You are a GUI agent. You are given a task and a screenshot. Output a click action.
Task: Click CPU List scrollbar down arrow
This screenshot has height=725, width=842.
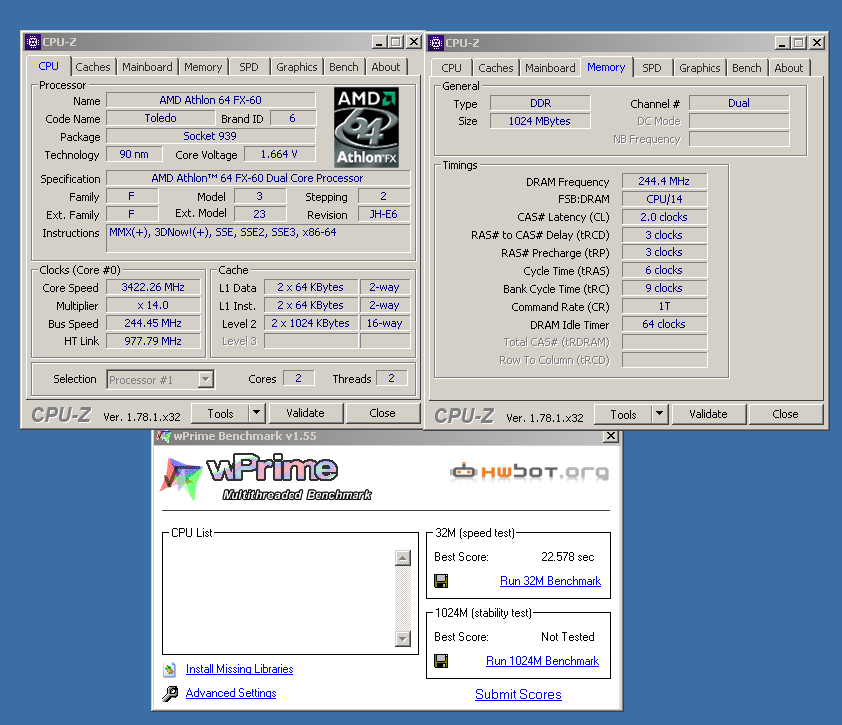pos(403,639)
